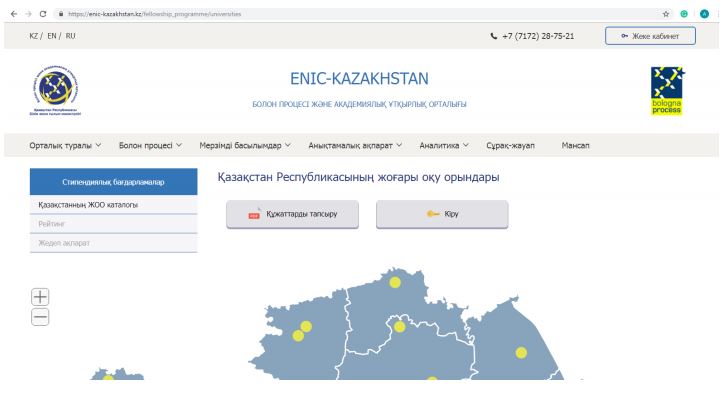The image size is (727, 401).
Task: Open the Рейтинг sidebar item
Action: (114, 224)
